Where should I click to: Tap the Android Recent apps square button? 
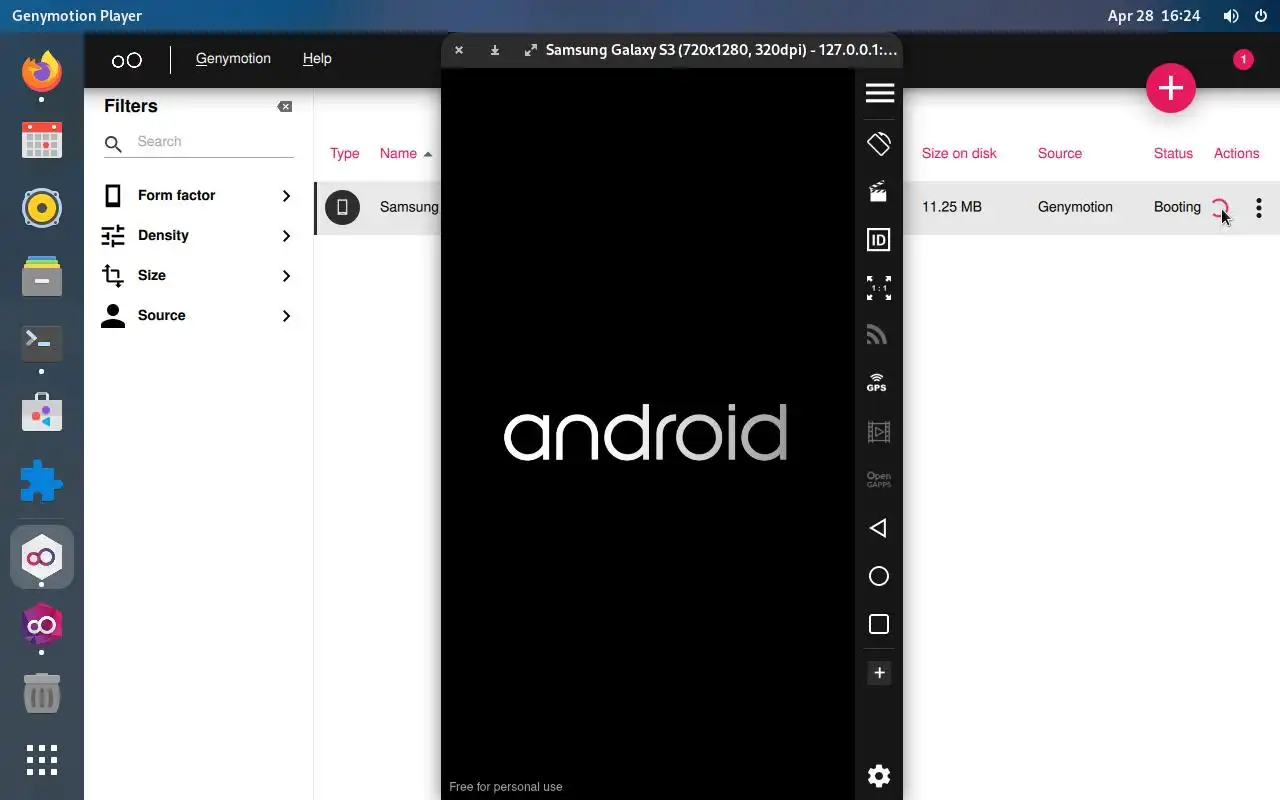[x=879, y=624]
